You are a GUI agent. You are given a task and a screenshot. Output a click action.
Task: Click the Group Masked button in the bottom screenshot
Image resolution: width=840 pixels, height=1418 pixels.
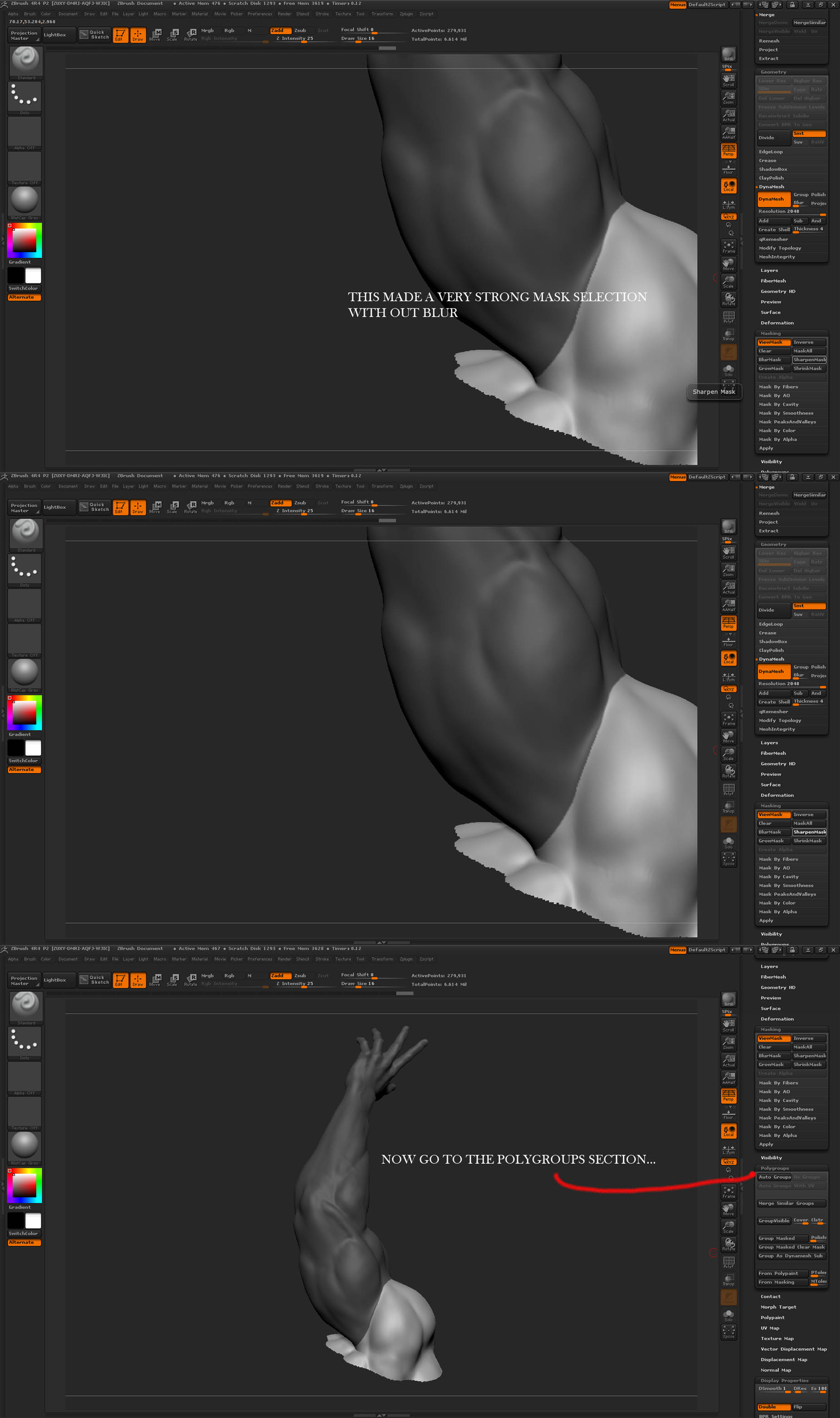point(783,1238)
